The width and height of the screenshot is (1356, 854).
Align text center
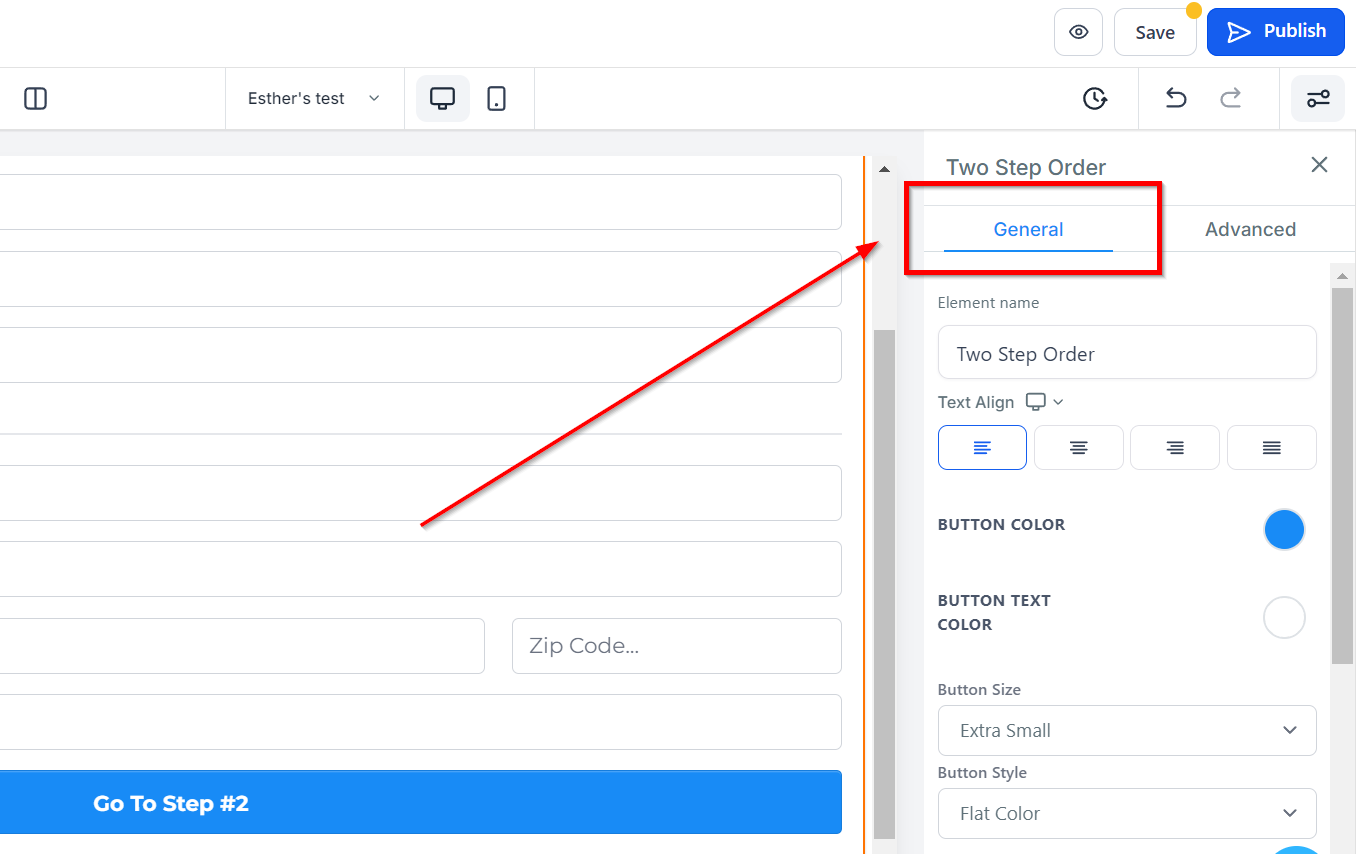1079,447
